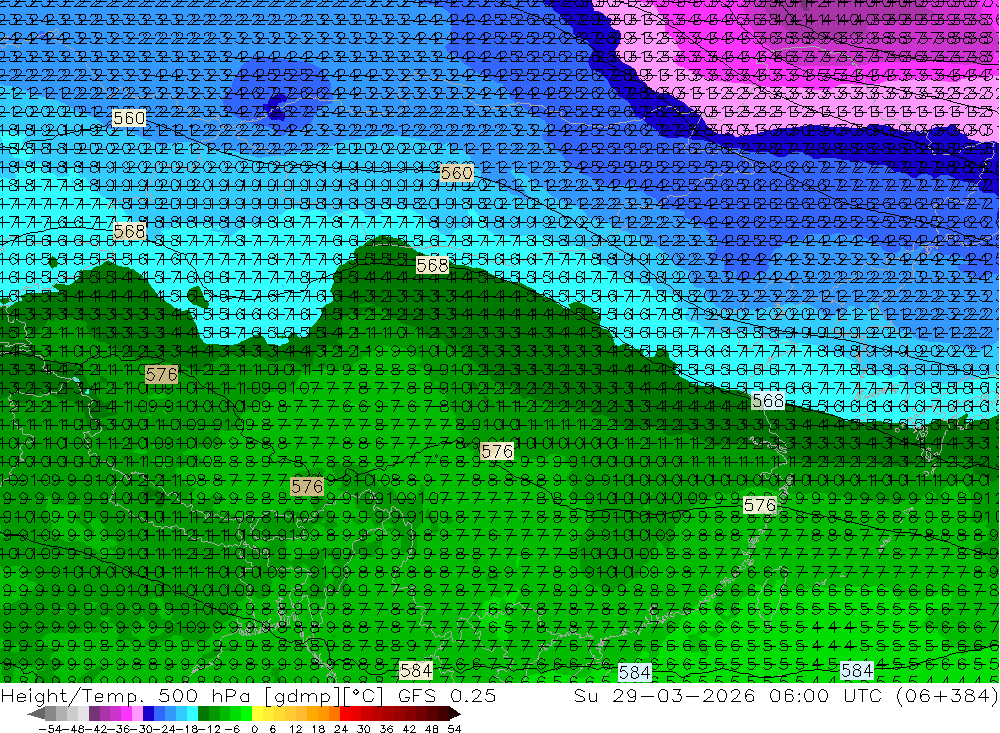Select the first yellow swatch right of 0
The height and width of the screenshot is (733, 1000).
tap(257, 713)
